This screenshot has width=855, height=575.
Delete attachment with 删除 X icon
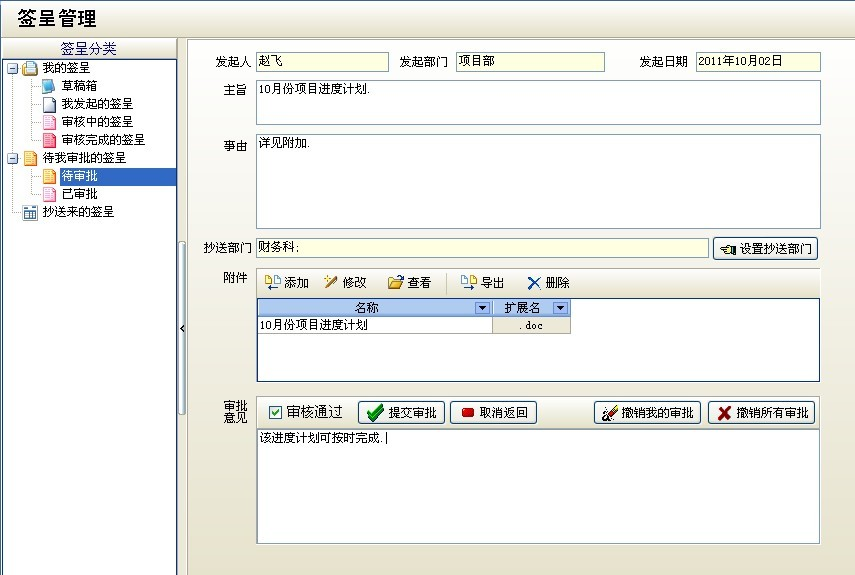pos(534,283)
